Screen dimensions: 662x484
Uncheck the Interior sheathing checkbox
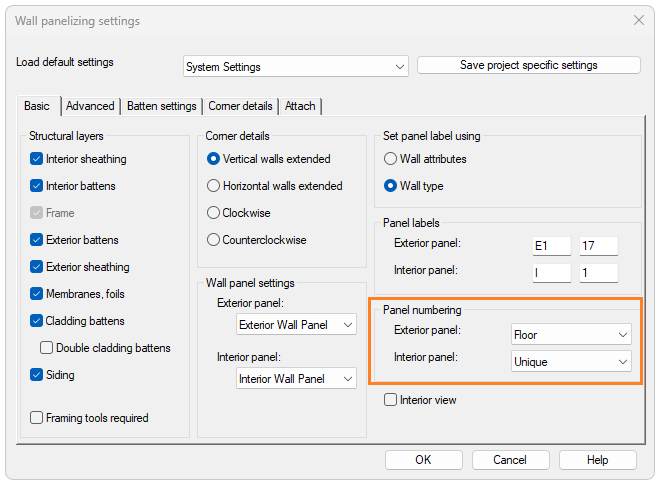tap(37, 159)
